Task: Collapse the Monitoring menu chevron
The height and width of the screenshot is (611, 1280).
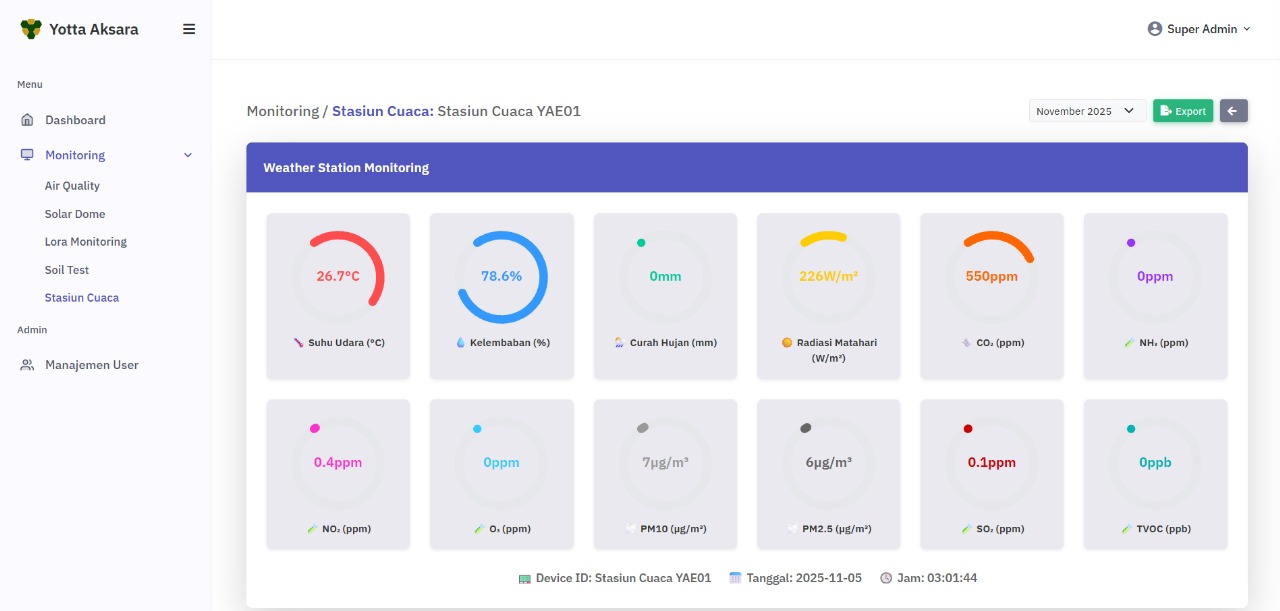Action: (x=187, y=155)
